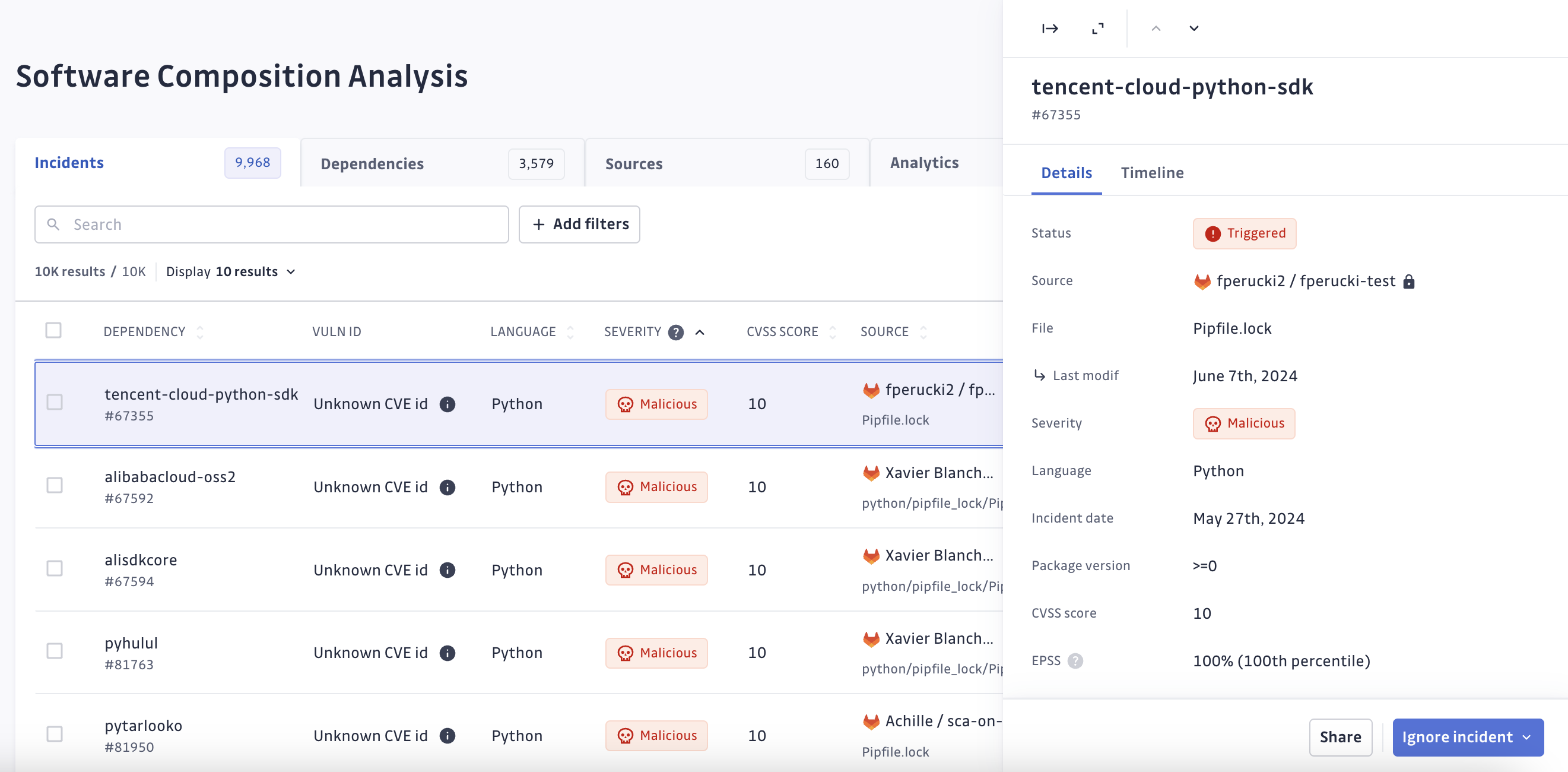Click the red alert icon in Triggered status
This screenshot has width=1568, height=772.
pyautogui.click(x=1212, y=234)
